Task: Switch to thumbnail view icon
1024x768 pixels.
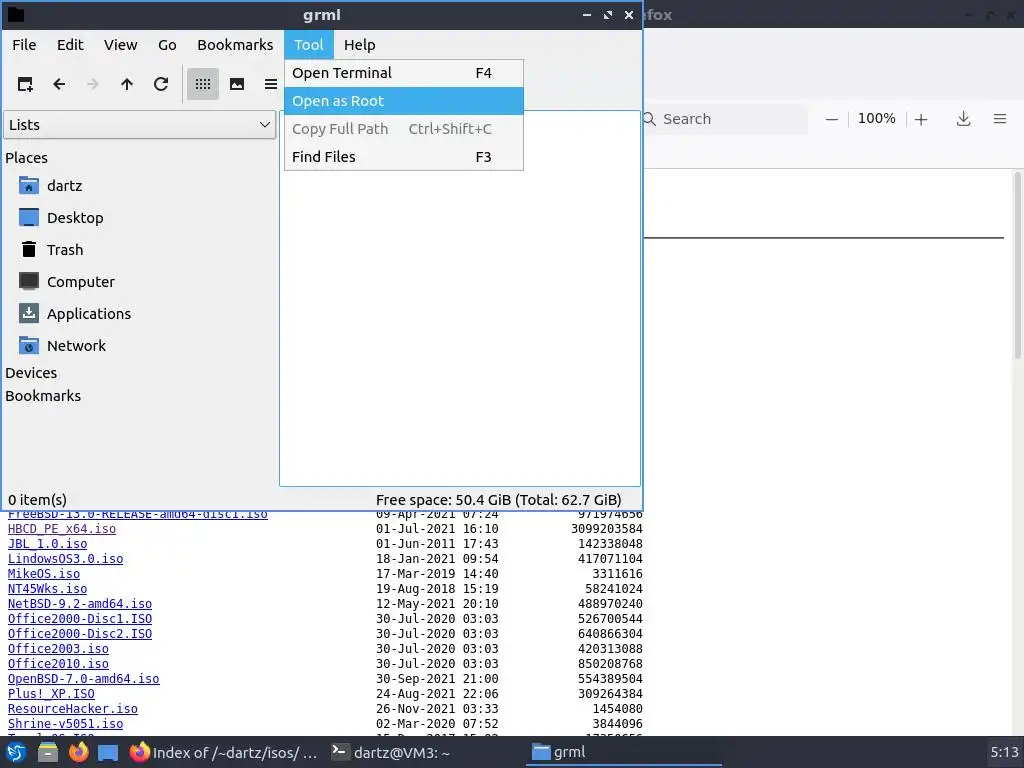Action: click(x=237, y=84)
